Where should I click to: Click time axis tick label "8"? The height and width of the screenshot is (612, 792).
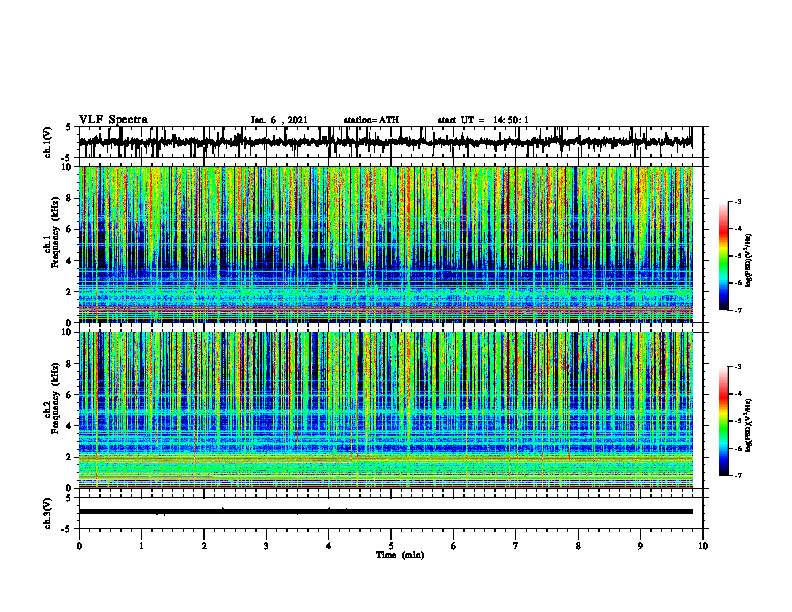(578, 546)
